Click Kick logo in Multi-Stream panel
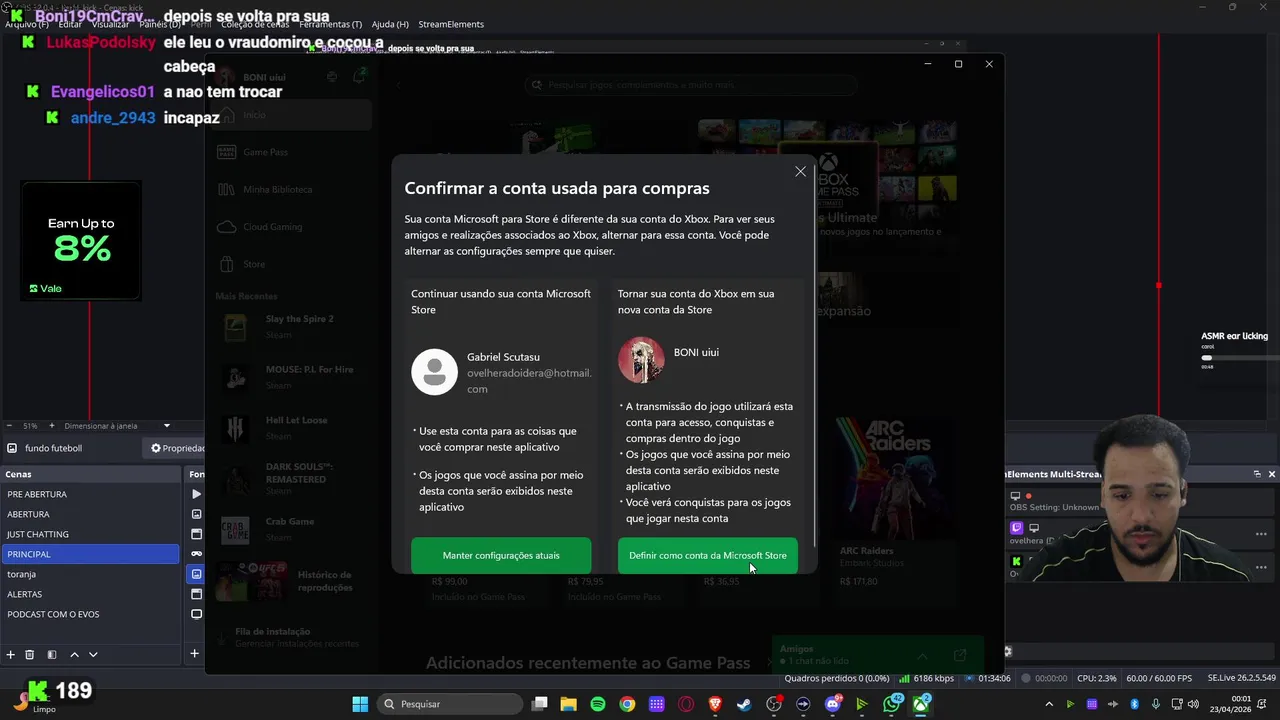 coord(1017,561)
